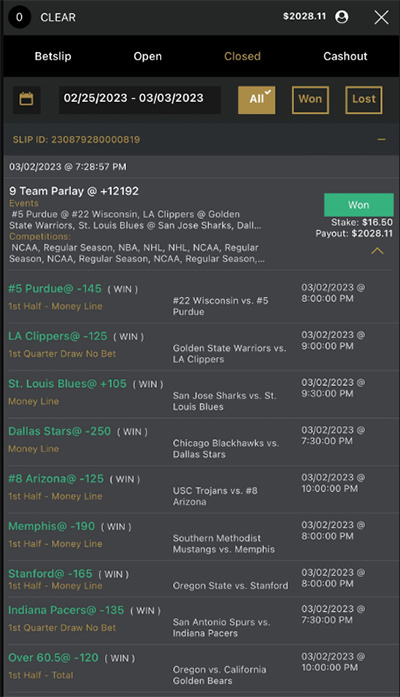Click the bet count circle showing 0
Image resolution: width=400 pixels, height=697 pixels.
(19, 17)
